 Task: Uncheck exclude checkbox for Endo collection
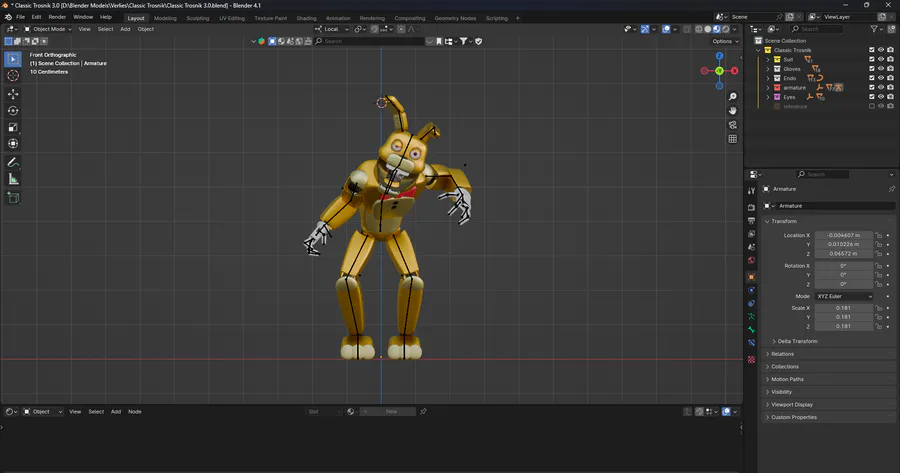[x=871, y=78]
